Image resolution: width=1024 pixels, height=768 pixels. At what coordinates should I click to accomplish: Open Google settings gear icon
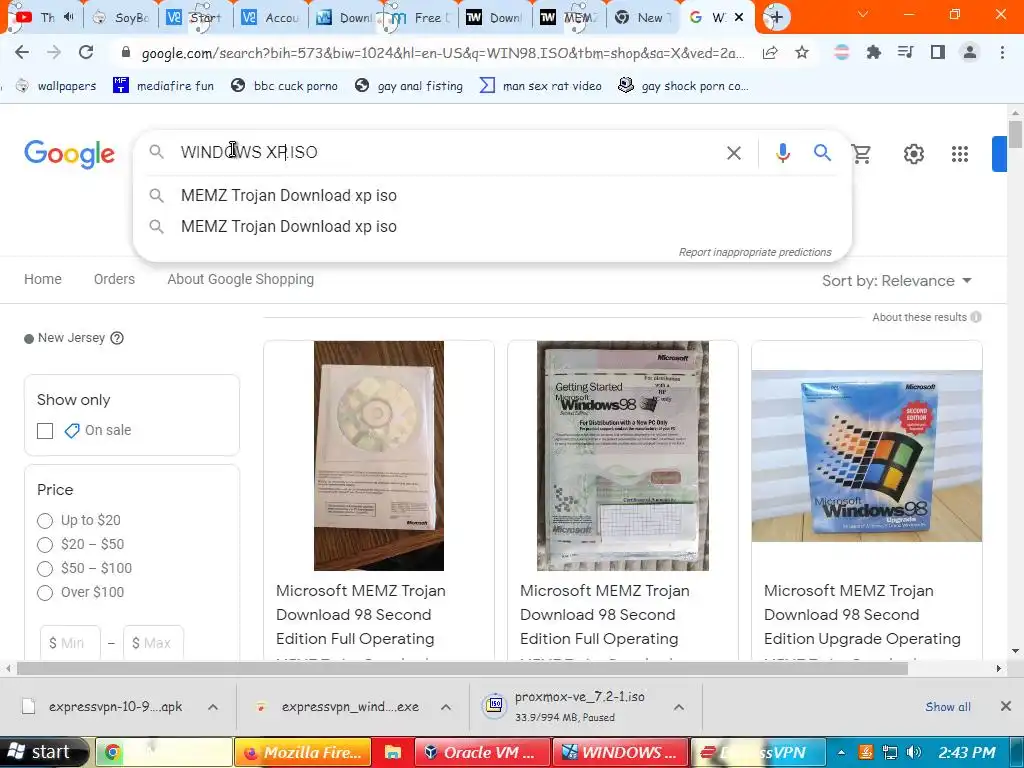914,154
